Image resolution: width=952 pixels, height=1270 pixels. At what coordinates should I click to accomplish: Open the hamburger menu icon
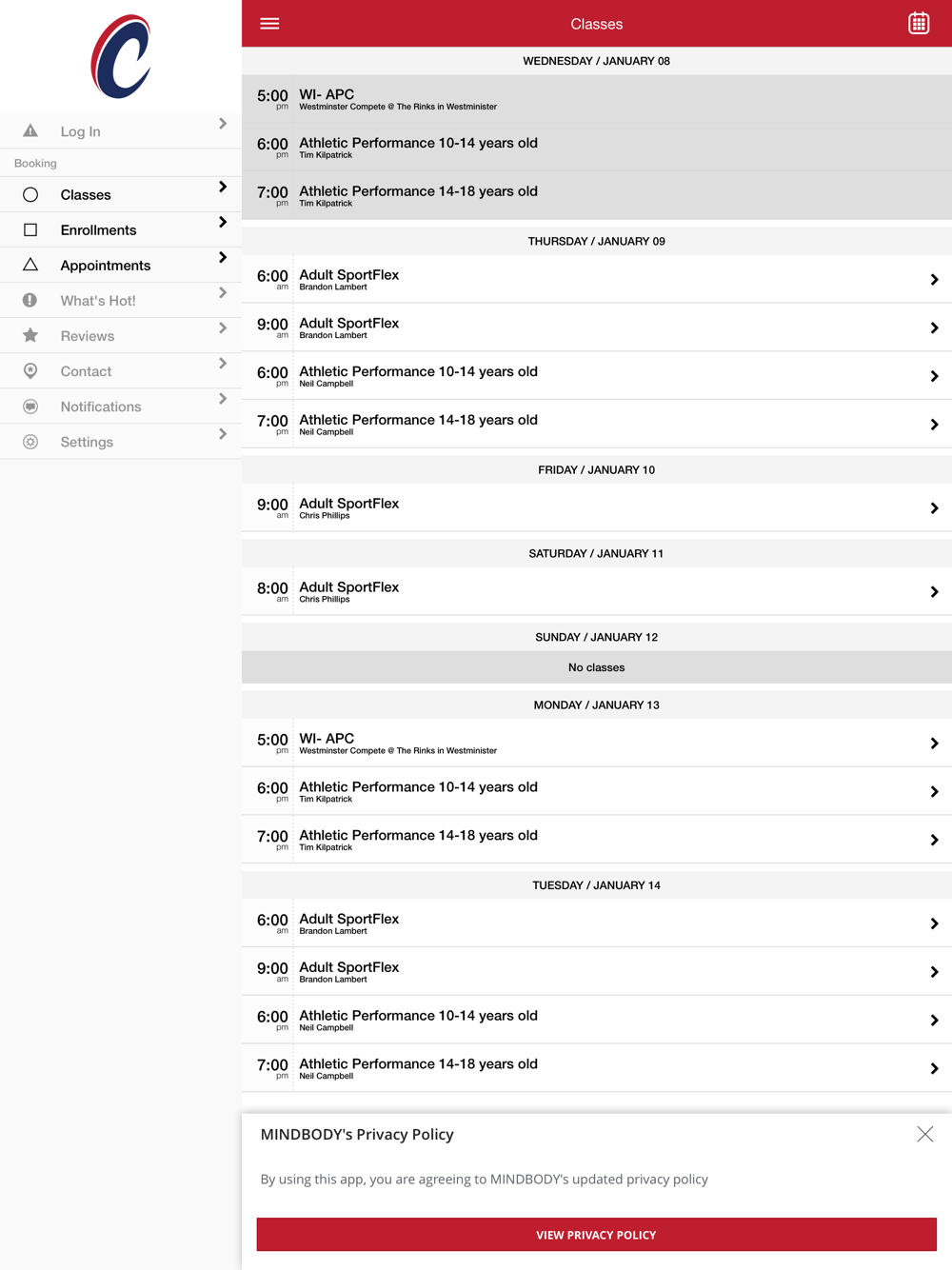[269, 24]
